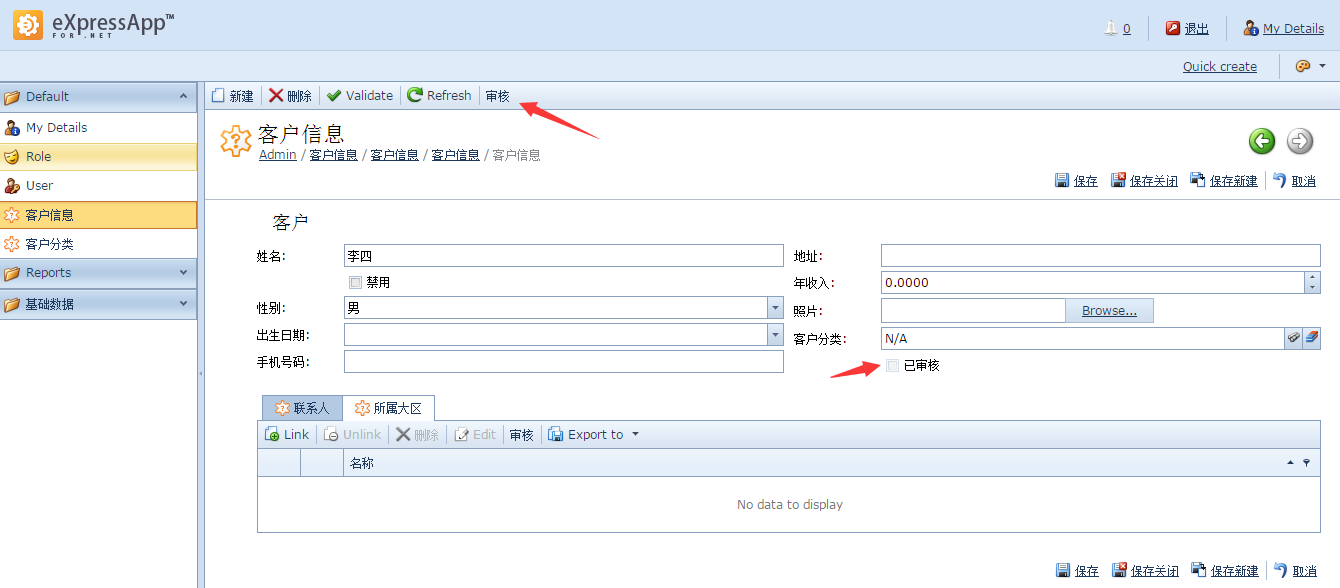The width and height of the screenshot is (1340, 588).
Task: Click the Browse... photo button
Action: [x=1109, y=311]
